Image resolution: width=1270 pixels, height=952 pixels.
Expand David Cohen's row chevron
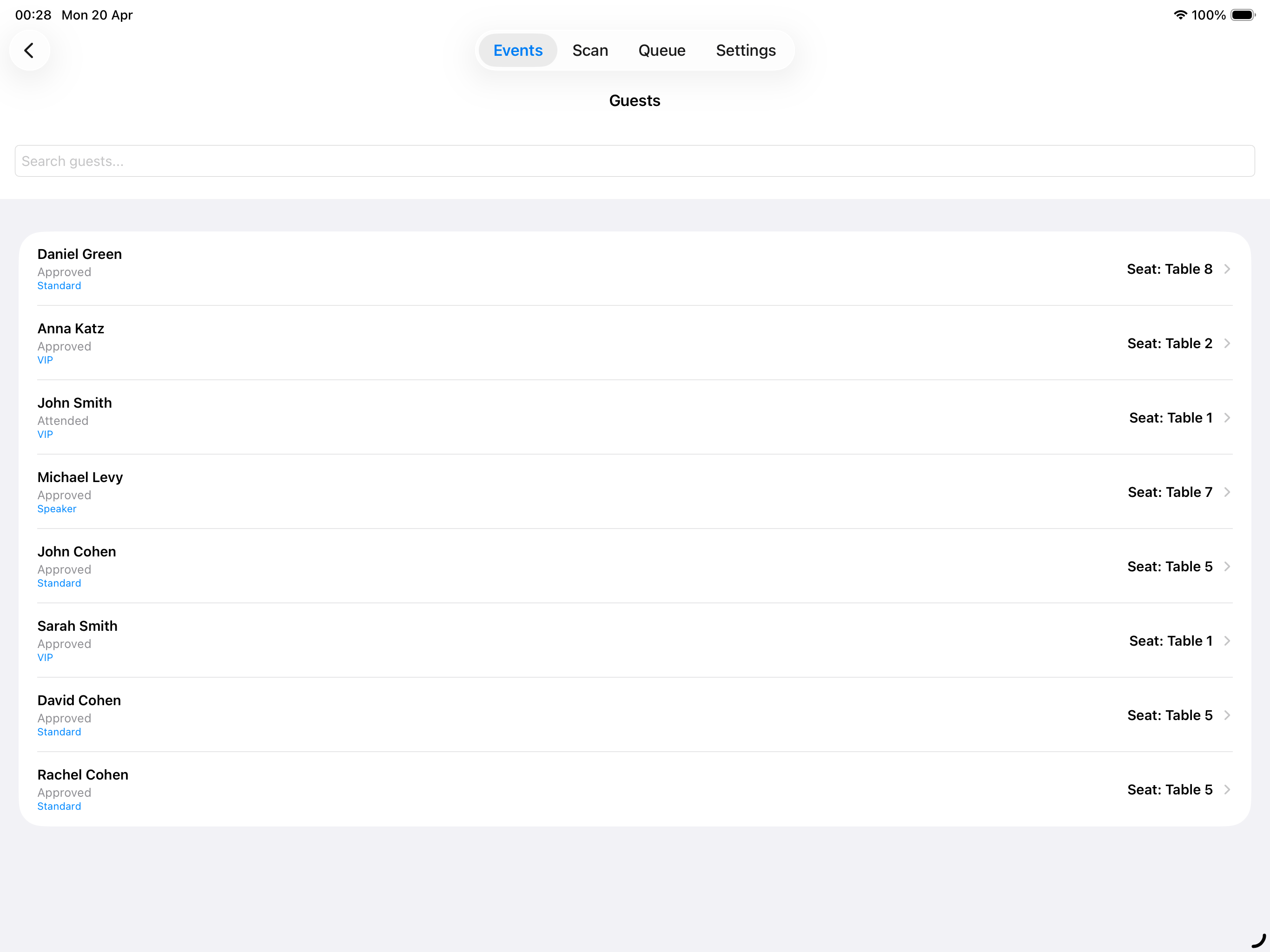[1226, 715]
